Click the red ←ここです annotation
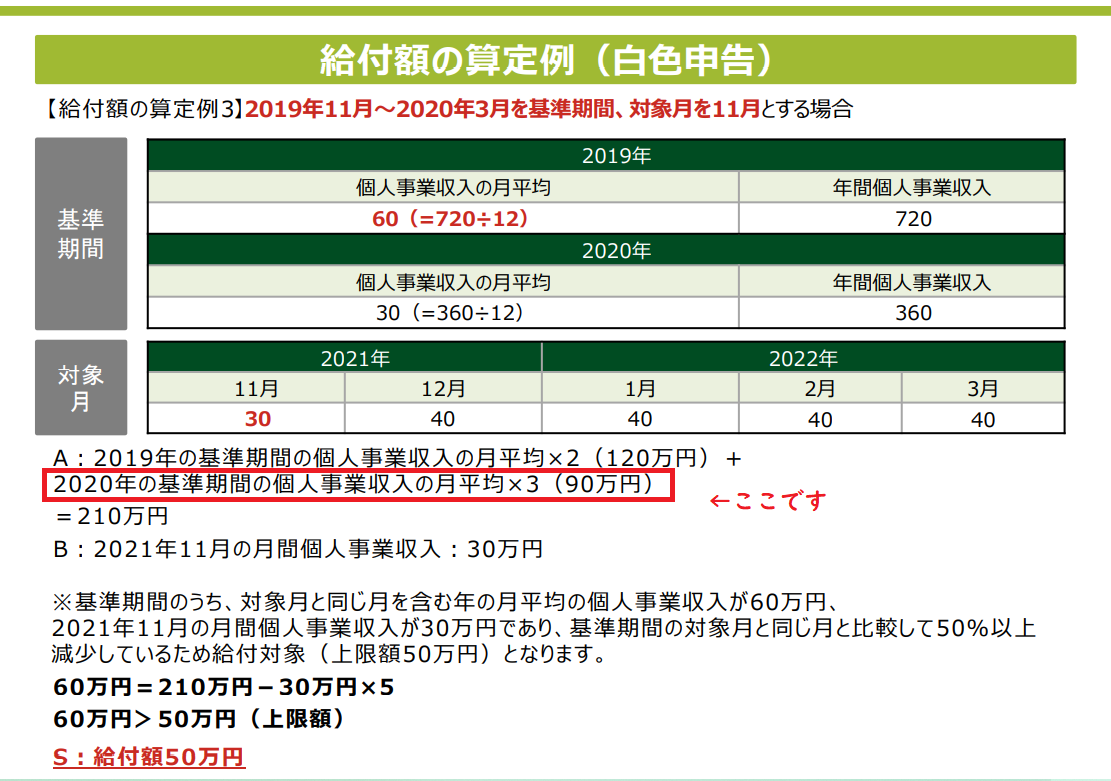Viewport: 1111px width, 781px height. pos(767,501)
